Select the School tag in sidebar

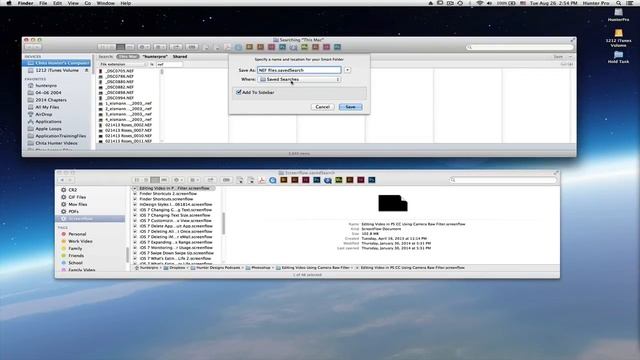pos(75,263)
